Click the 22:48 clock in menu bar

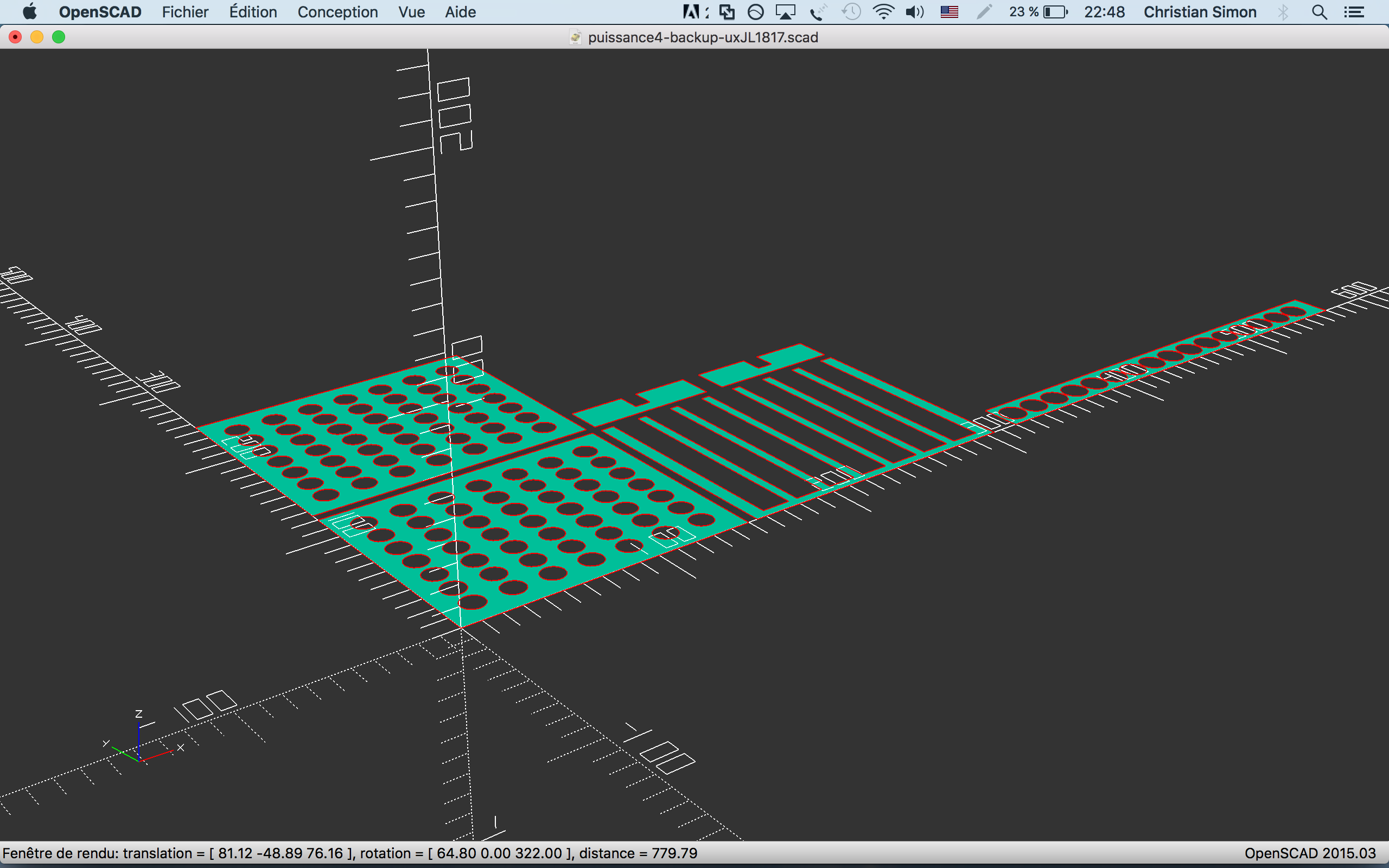point(1104,12)
